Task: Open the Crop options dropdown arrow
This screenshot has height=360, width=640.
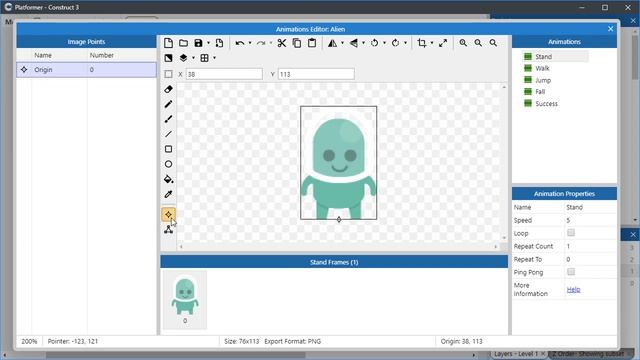Action: click(x=432, y=43)
